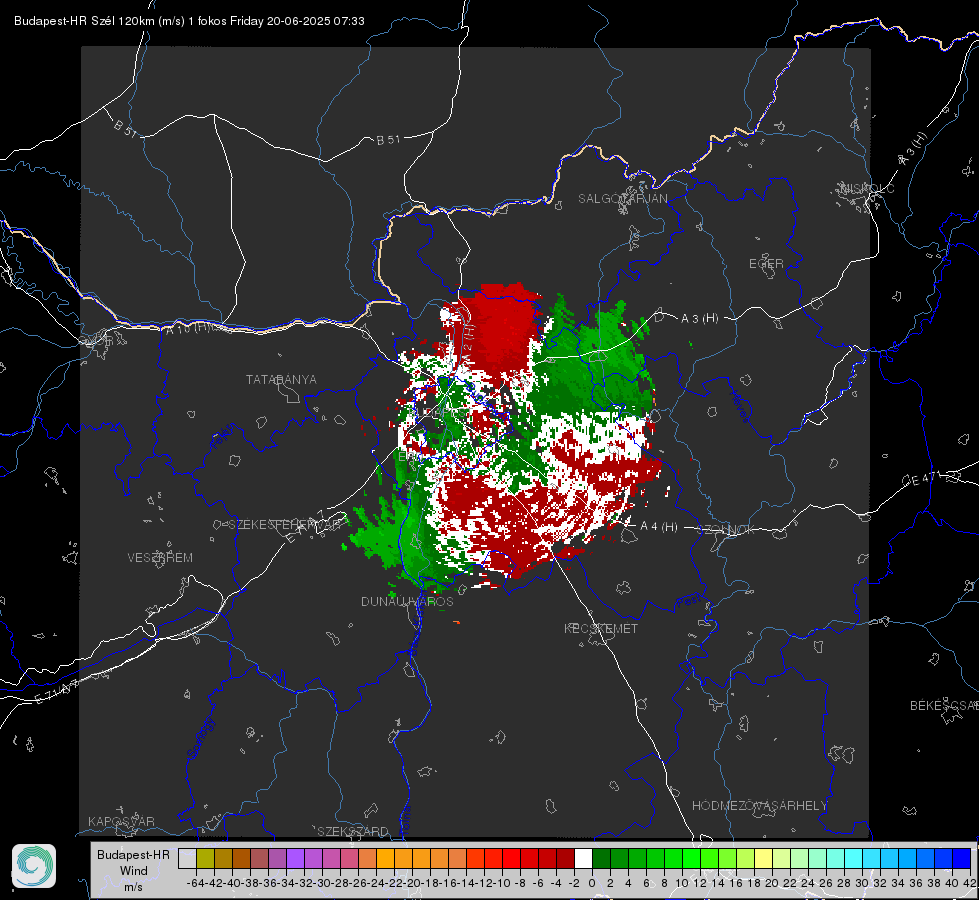Select the purple swatch between -34 and -32

(295, 858)
